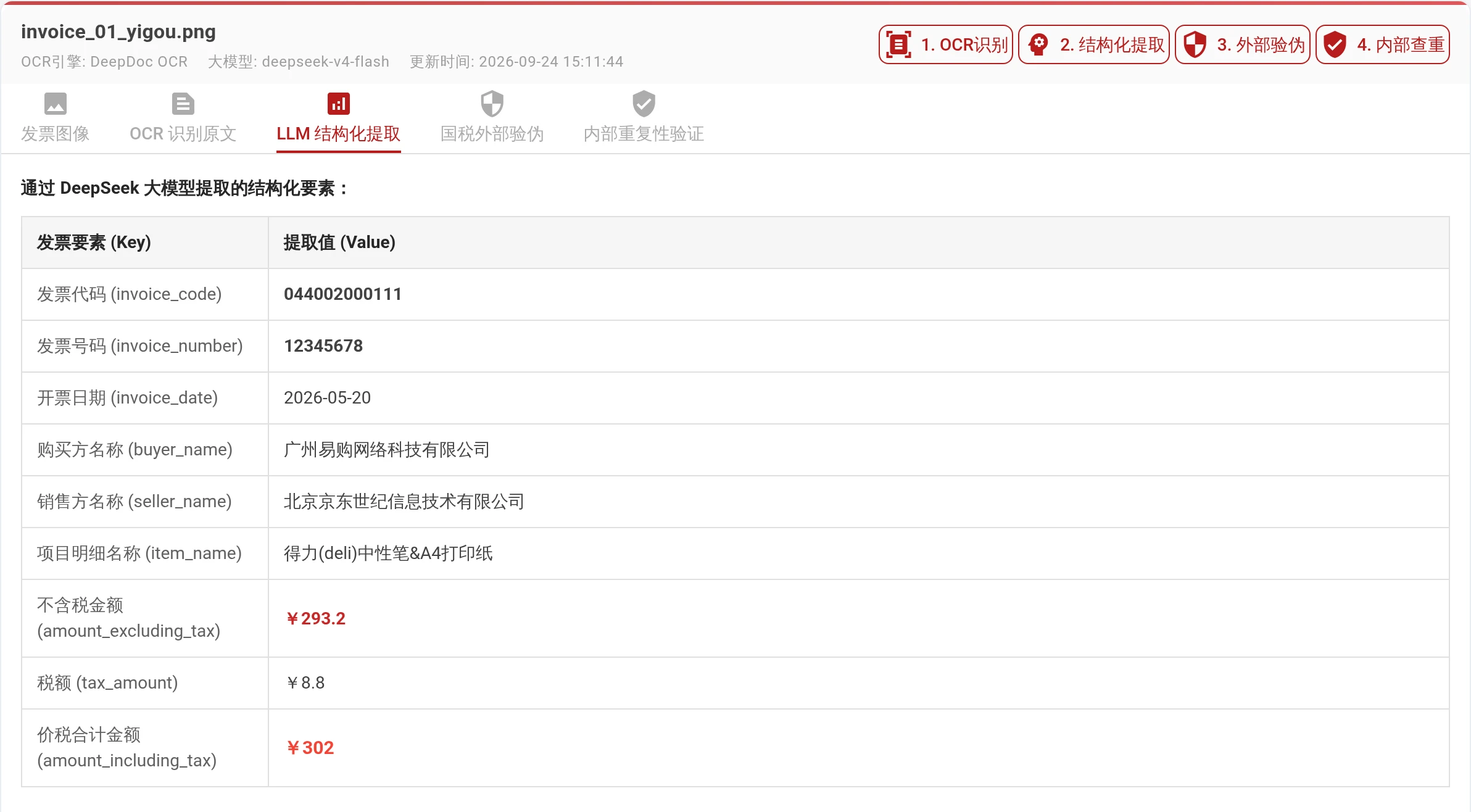Click the OCR 识别原文 document icon
Image resolution: width=1471 pixels, height=812 pixels.
click(183, 104)
